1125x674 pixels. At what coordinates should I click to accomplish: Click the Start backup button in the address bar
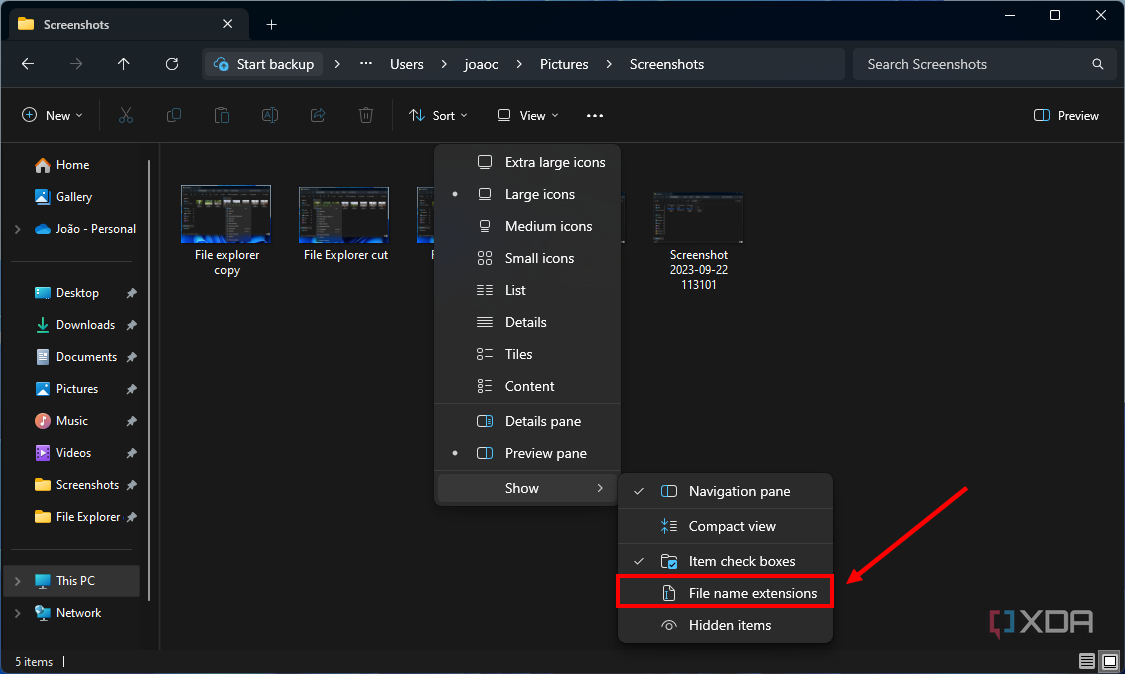[263, 63]
